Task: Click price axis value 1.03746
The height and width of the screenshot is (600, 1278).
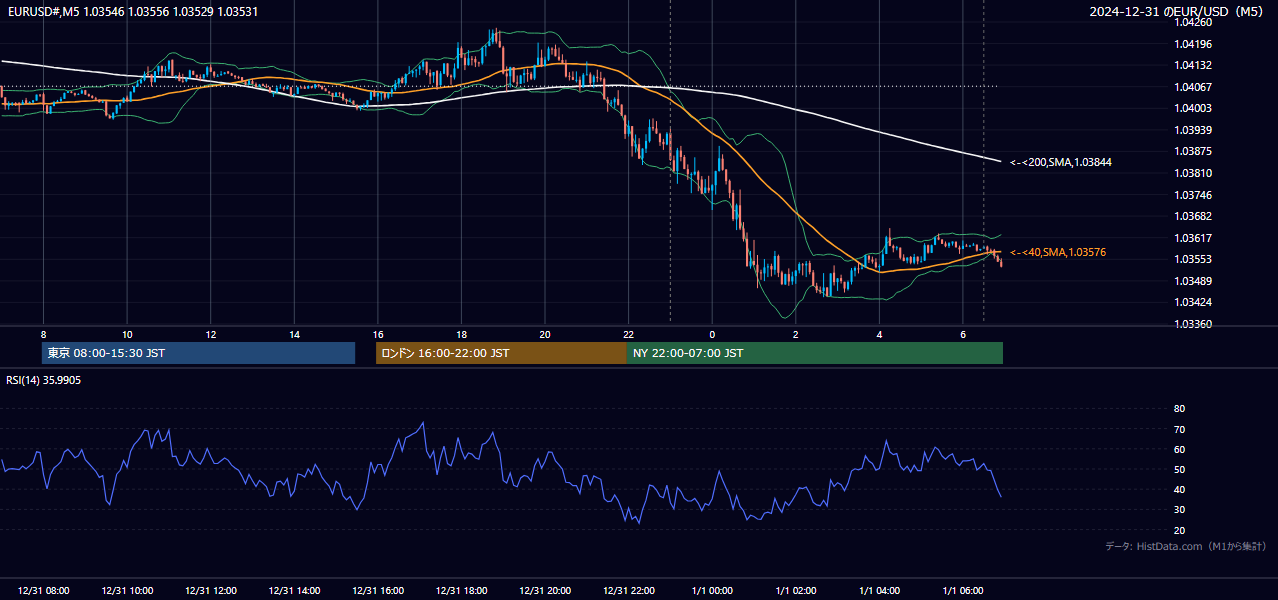Action: pyautogui.click(x=1192, y=195)
